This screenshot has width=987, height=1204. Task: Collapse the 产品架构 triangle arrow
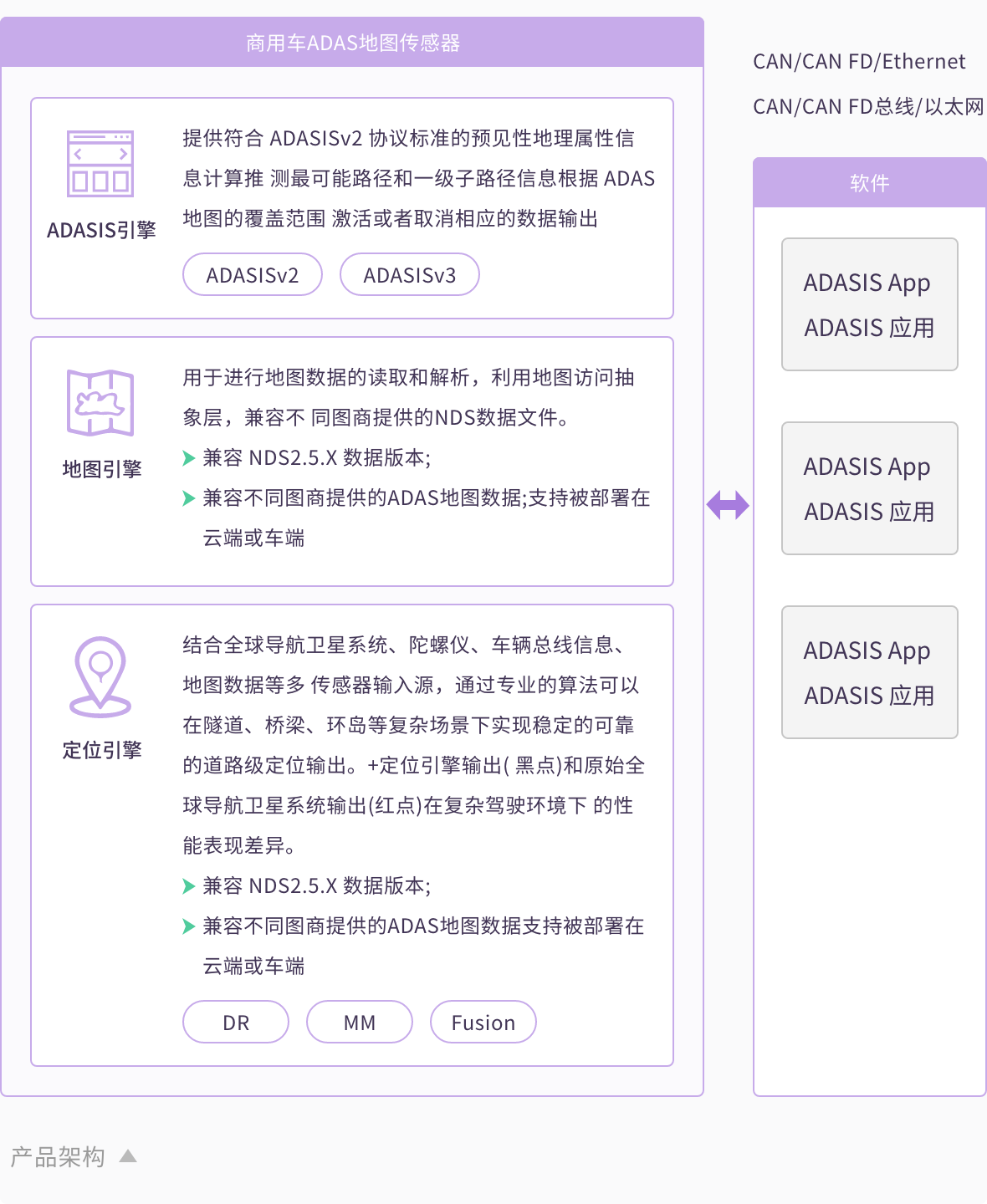pos(128,1156)
